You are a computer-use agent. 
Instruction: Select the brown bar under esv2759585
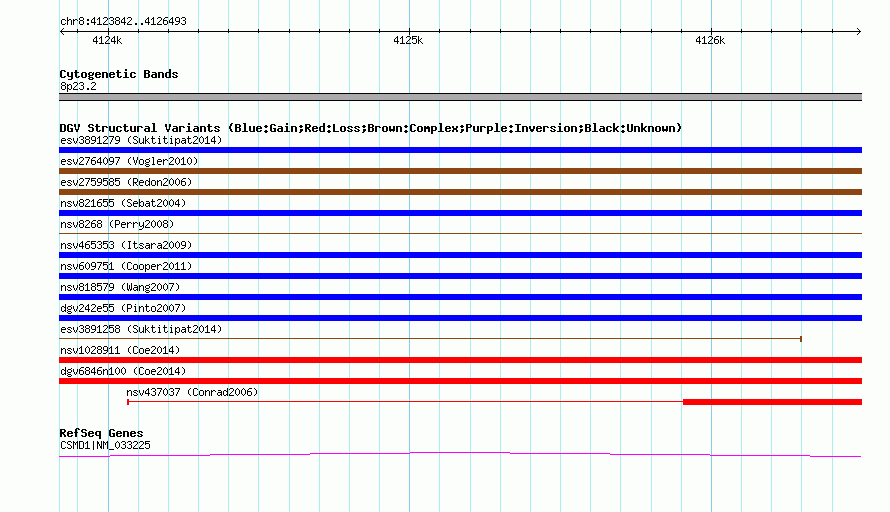[460, 192]
